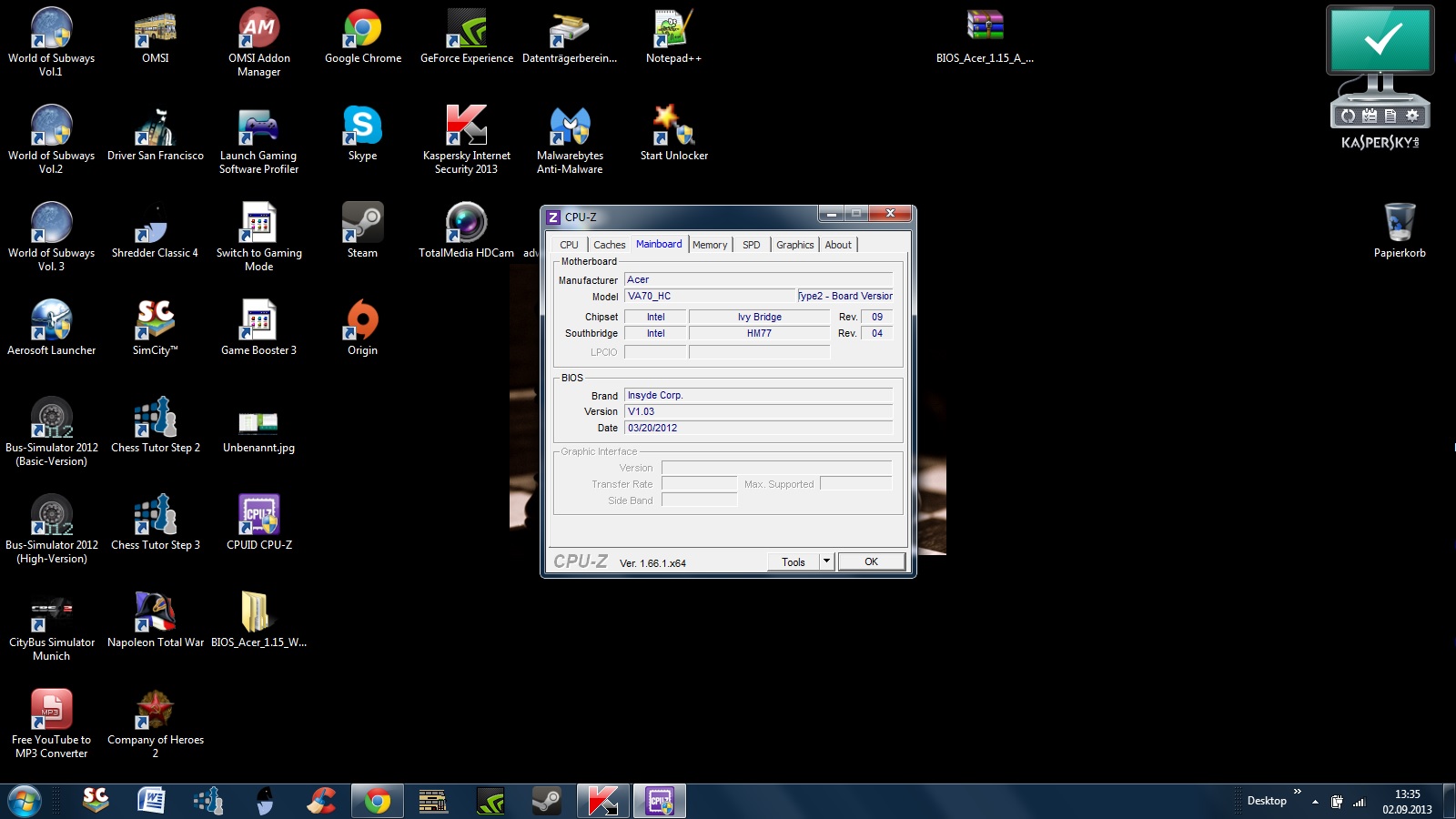Screen dimensions: 1456x819
Task: Open the About tab in CPU-Z
Action: [x=839, y=245]
